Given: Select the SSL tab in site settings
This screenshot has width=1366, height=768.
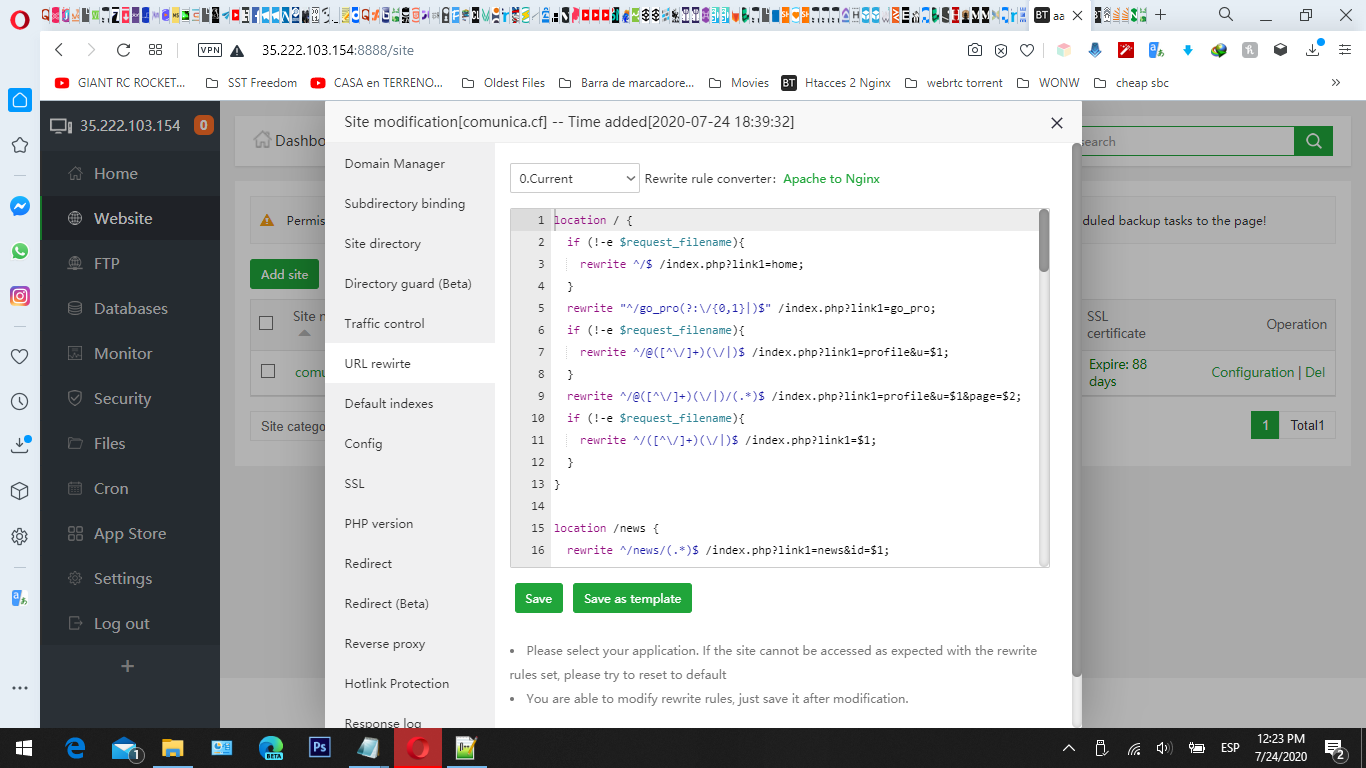Looking at the screenshot, I should [355, 483].
